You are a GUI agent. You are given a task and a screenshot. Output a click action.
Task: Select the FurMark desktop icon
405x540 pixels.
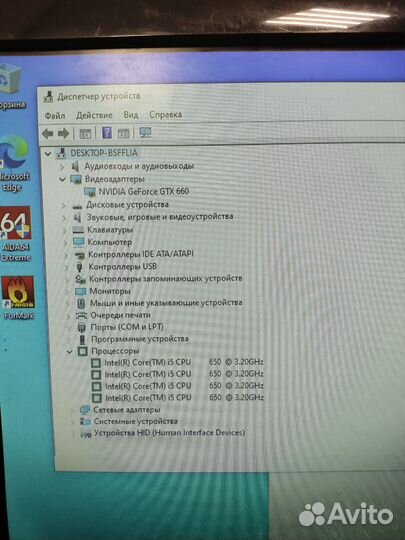click(18, 298)
